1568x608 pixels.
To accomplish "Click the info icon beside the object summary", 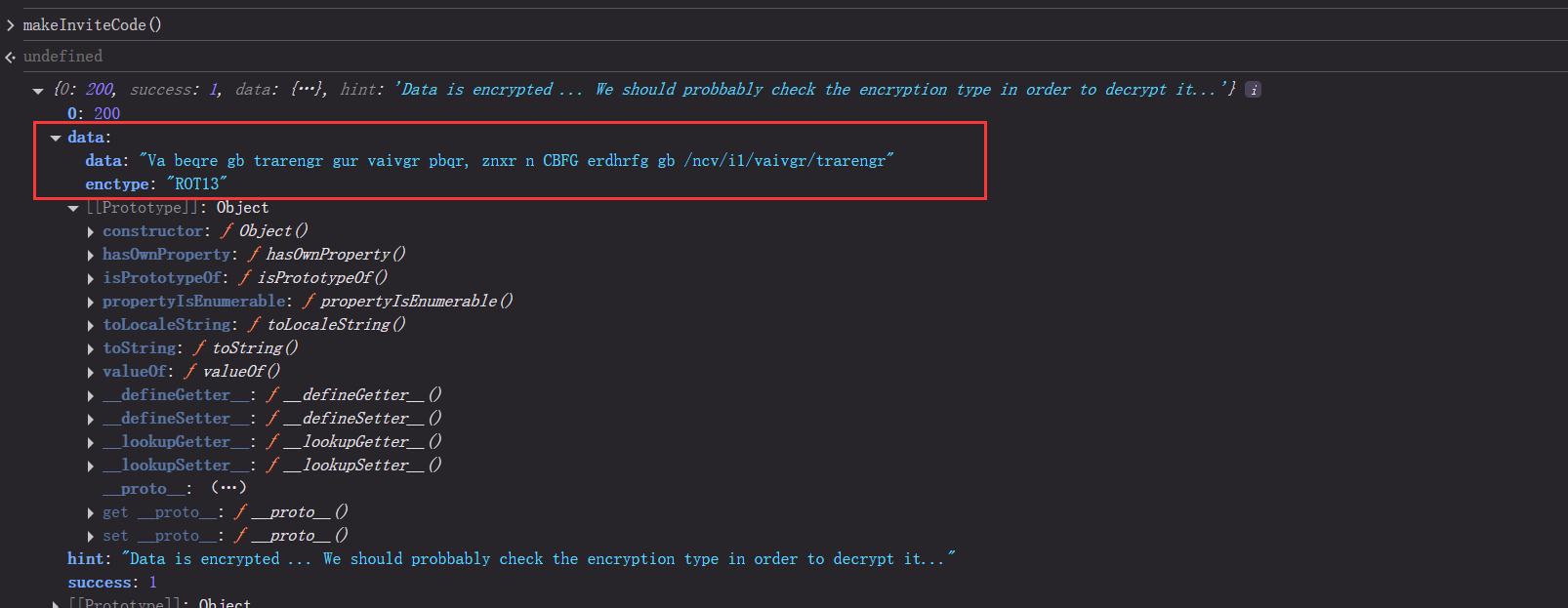I will click(x=1253, y=90).
